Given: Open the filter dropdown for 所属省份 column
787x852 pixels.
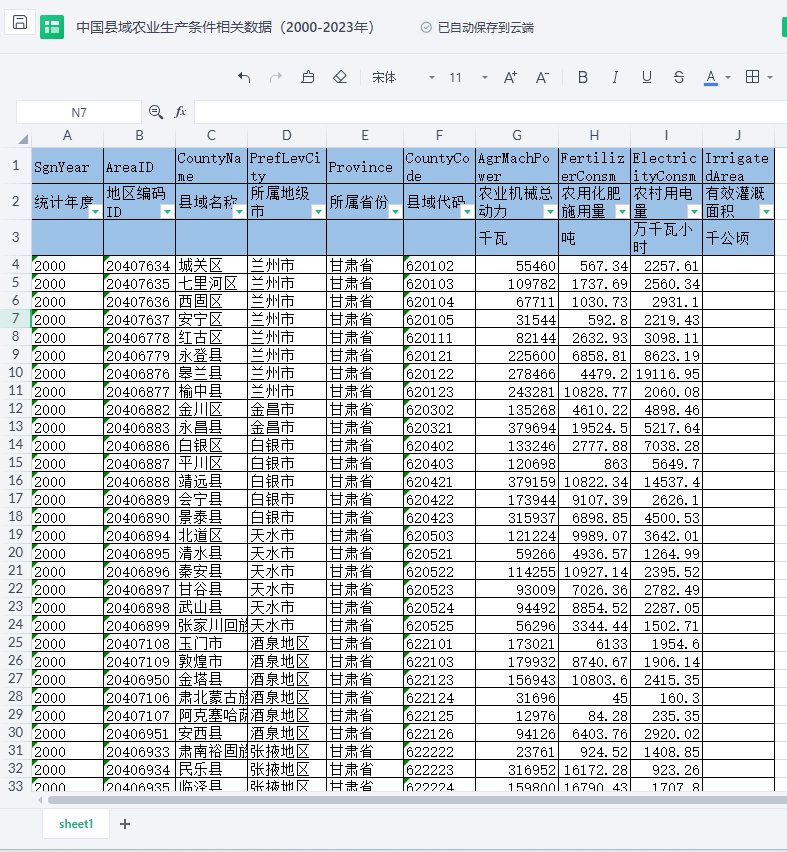Looking at the screenshot, I should coord(394,211).
